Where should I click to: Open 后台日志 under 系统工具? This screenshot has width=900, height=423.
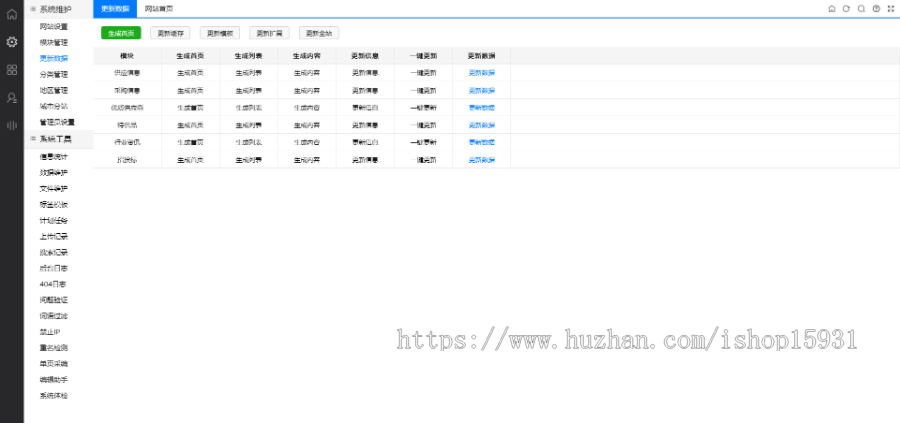click(54, 268)
